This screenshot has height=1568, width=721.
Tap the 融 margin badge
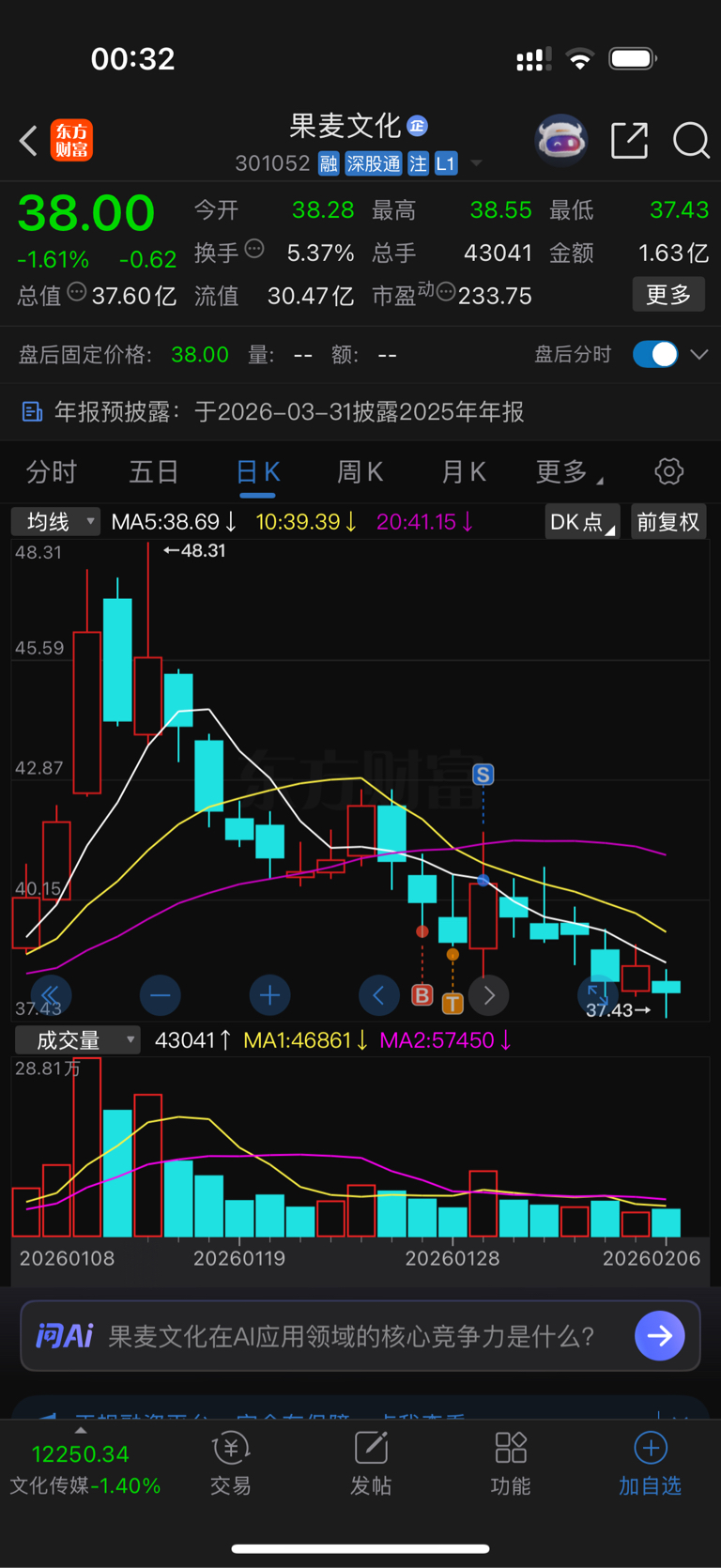coord(329,164)
